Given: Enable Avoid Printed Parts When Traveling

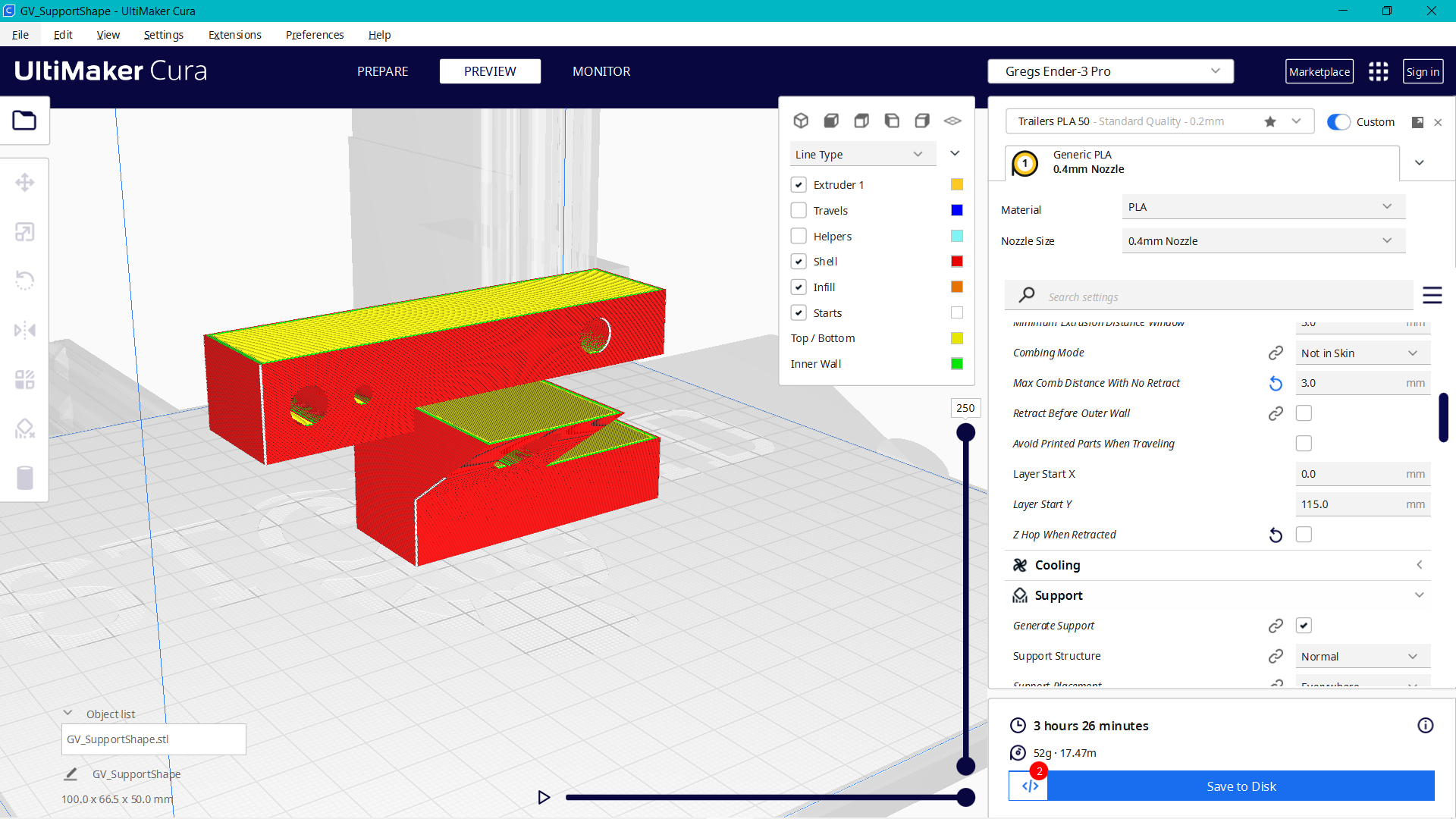Looking at the screenshot, I should click(1304, 444).
